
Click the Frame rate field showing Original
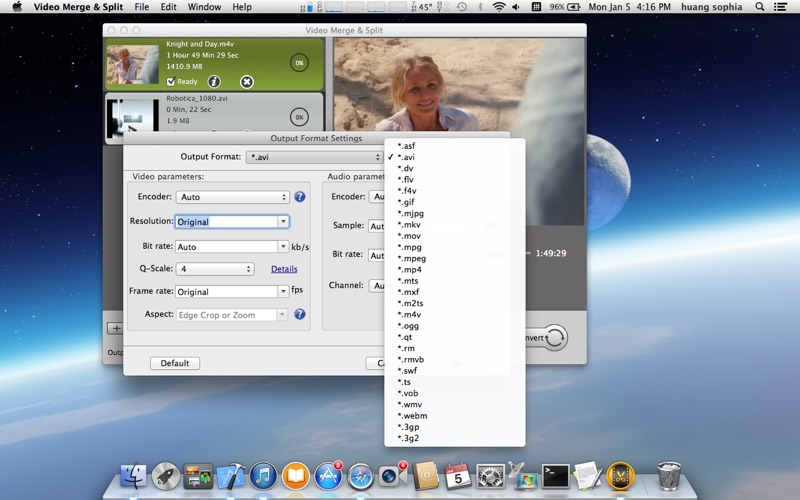tap(227, 291)
